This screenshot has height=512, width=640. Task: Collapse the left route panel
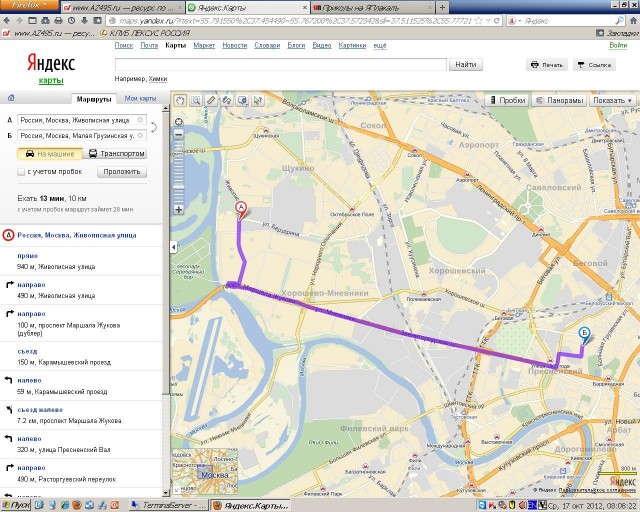coord(175,247)
